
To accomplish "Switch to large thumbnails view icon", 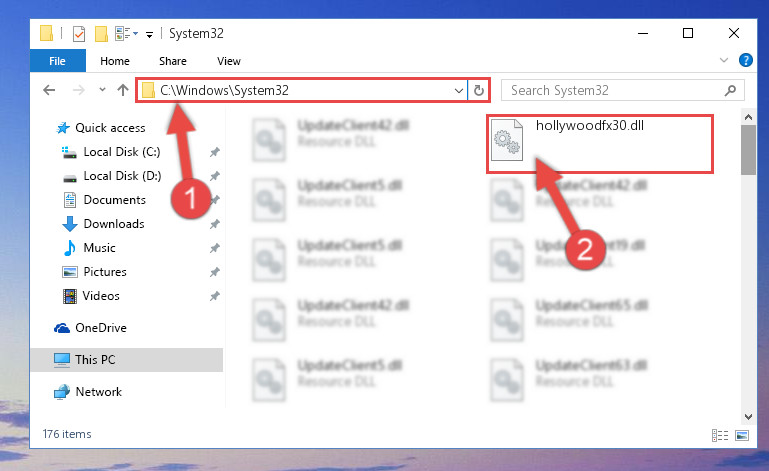I will [742, 435].
